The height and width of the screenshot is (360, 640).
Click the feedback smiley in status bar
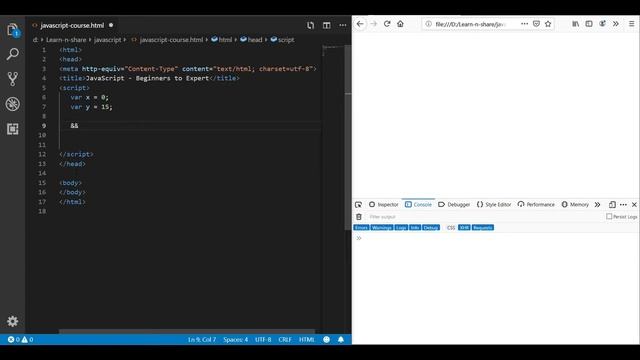(327, 340)
